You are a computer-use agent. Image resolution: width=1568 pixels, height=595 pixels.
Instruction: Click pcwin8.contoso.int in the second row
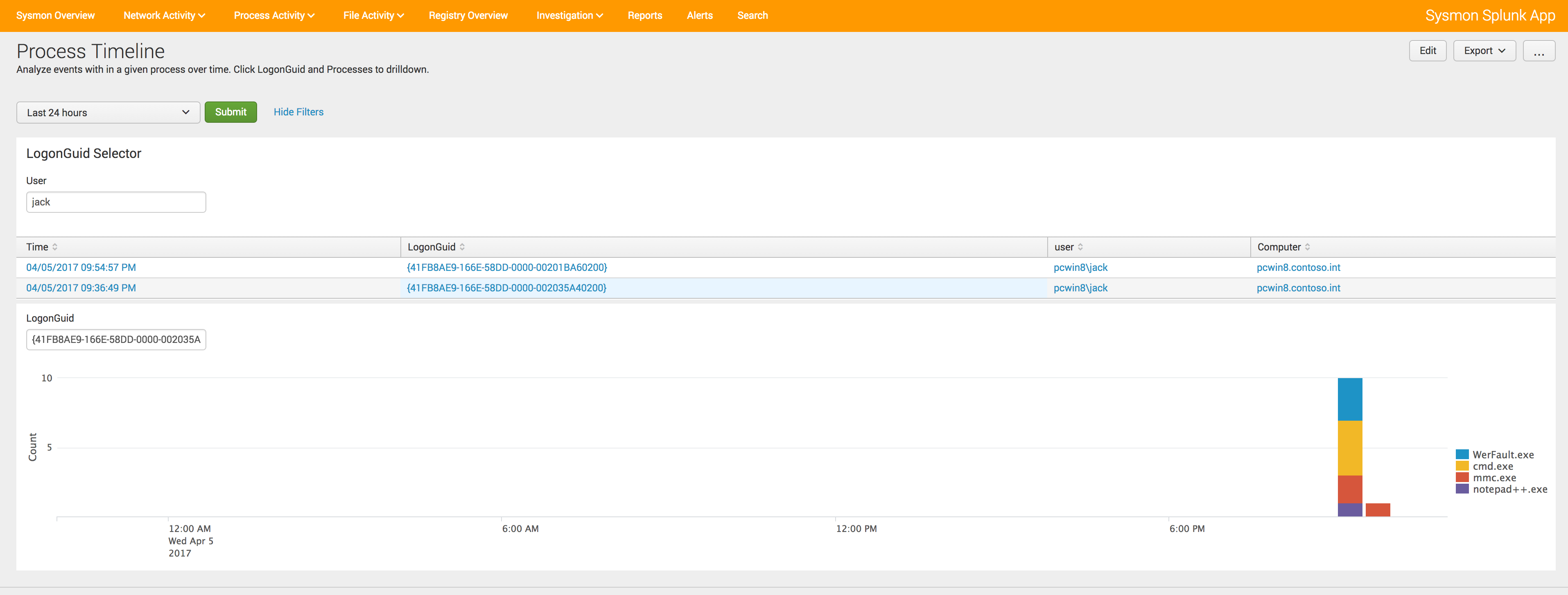(x=1298, y=288)
